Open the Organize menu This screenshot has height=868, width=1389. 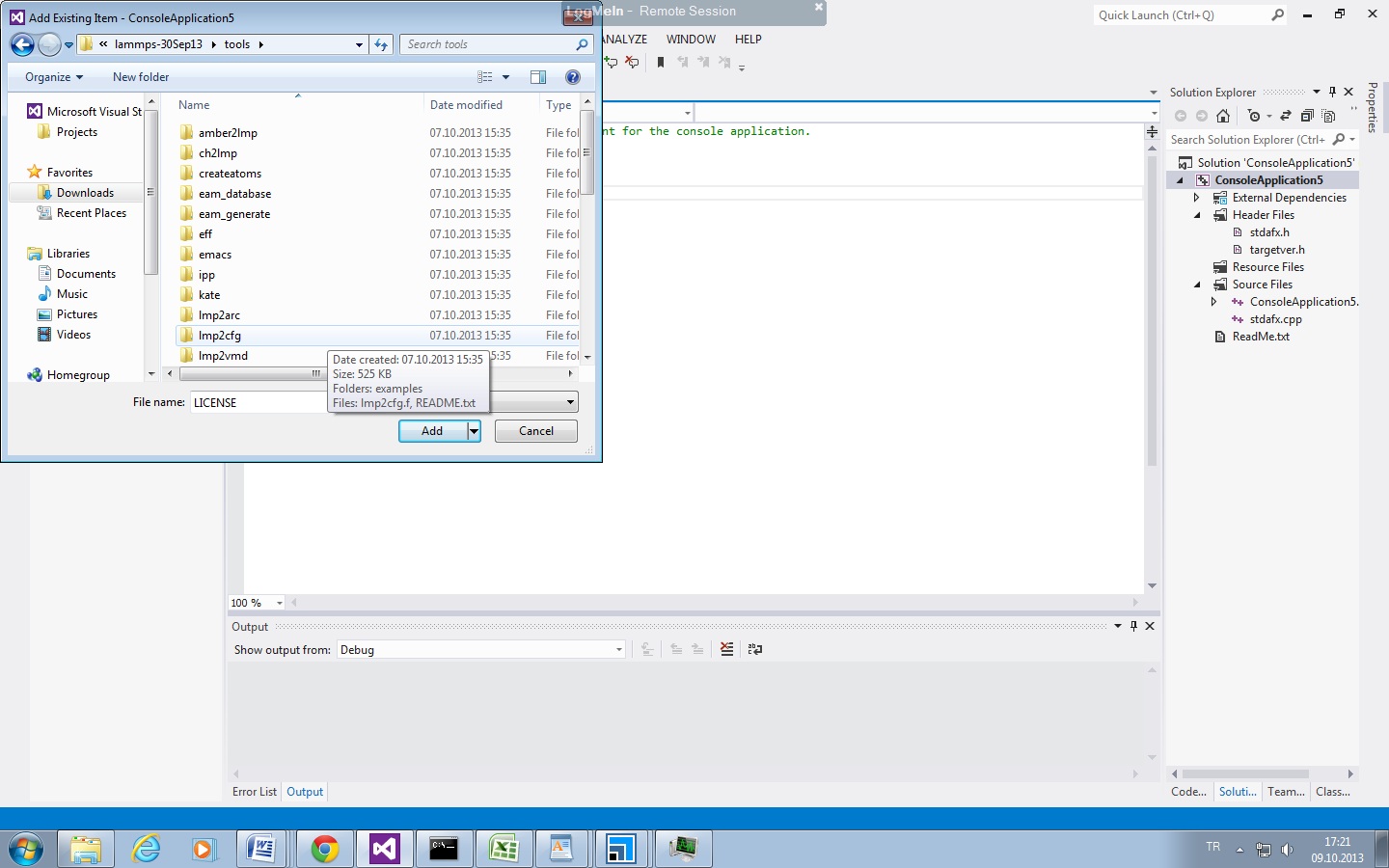54,77
